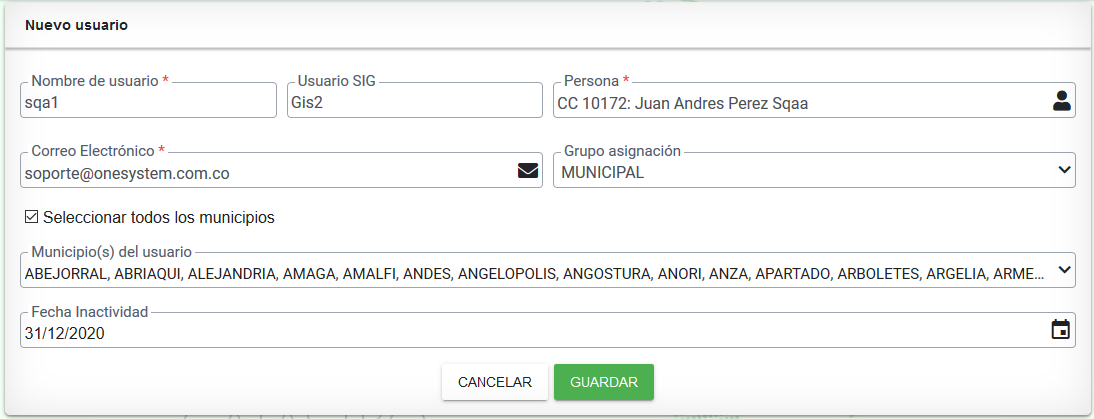The image size is (1094, 419).
Task: Focus the Usuario SIG field containing Gis2
Action: coord(414,100)
